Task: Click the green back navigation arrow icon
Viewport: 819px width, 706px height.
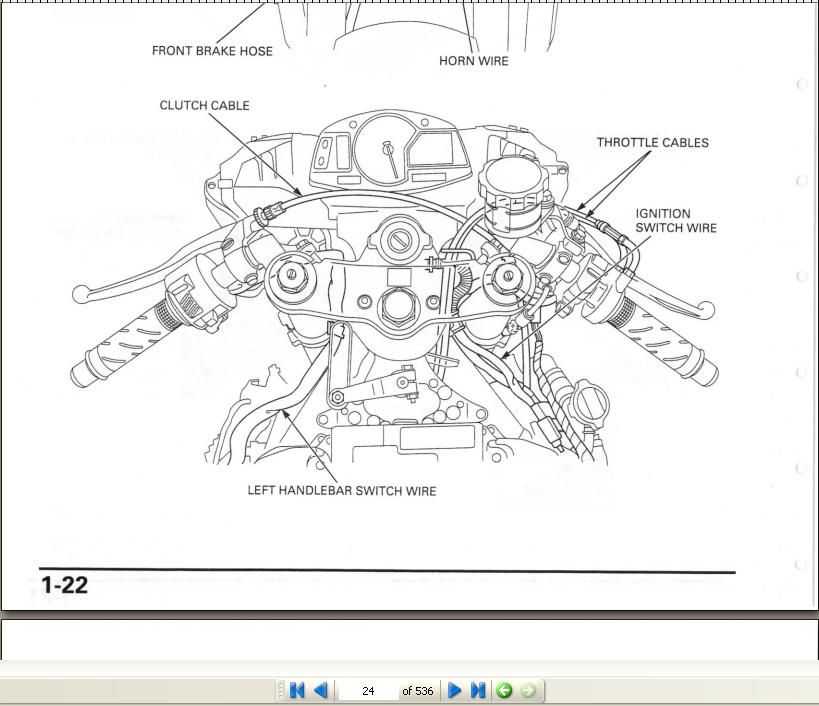Action: (x=503, y=690)
